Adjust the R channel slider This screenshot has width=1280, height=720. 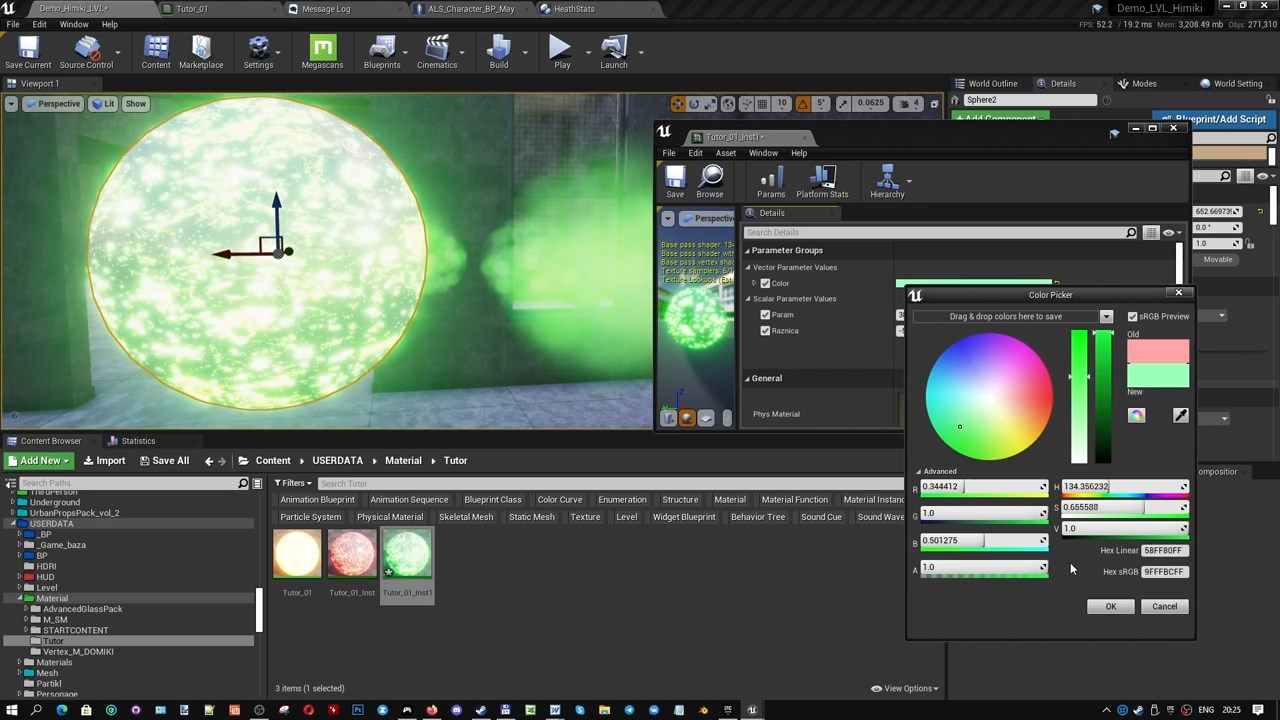pos(984,487)
